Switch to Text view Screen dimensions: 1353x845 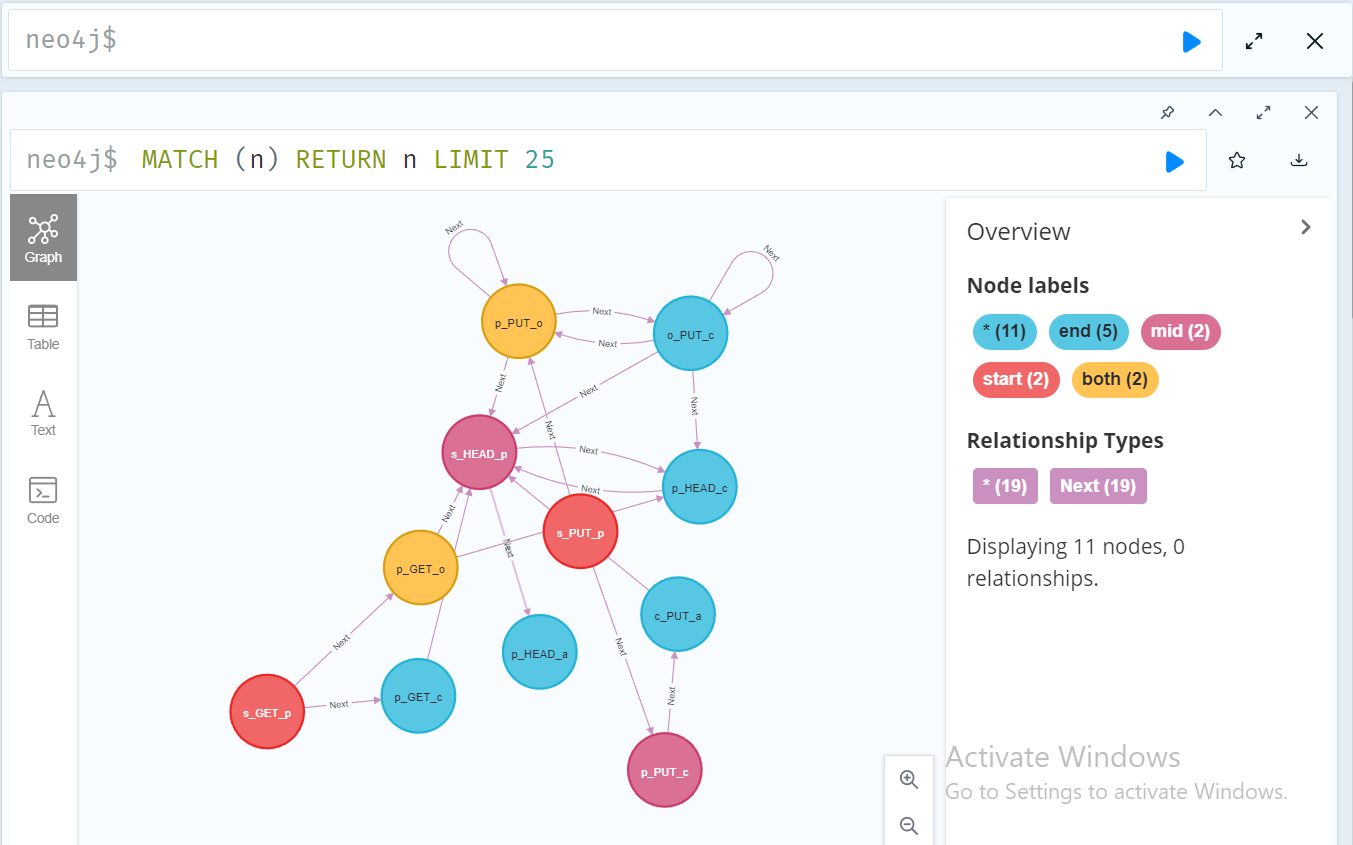[43, 414]
